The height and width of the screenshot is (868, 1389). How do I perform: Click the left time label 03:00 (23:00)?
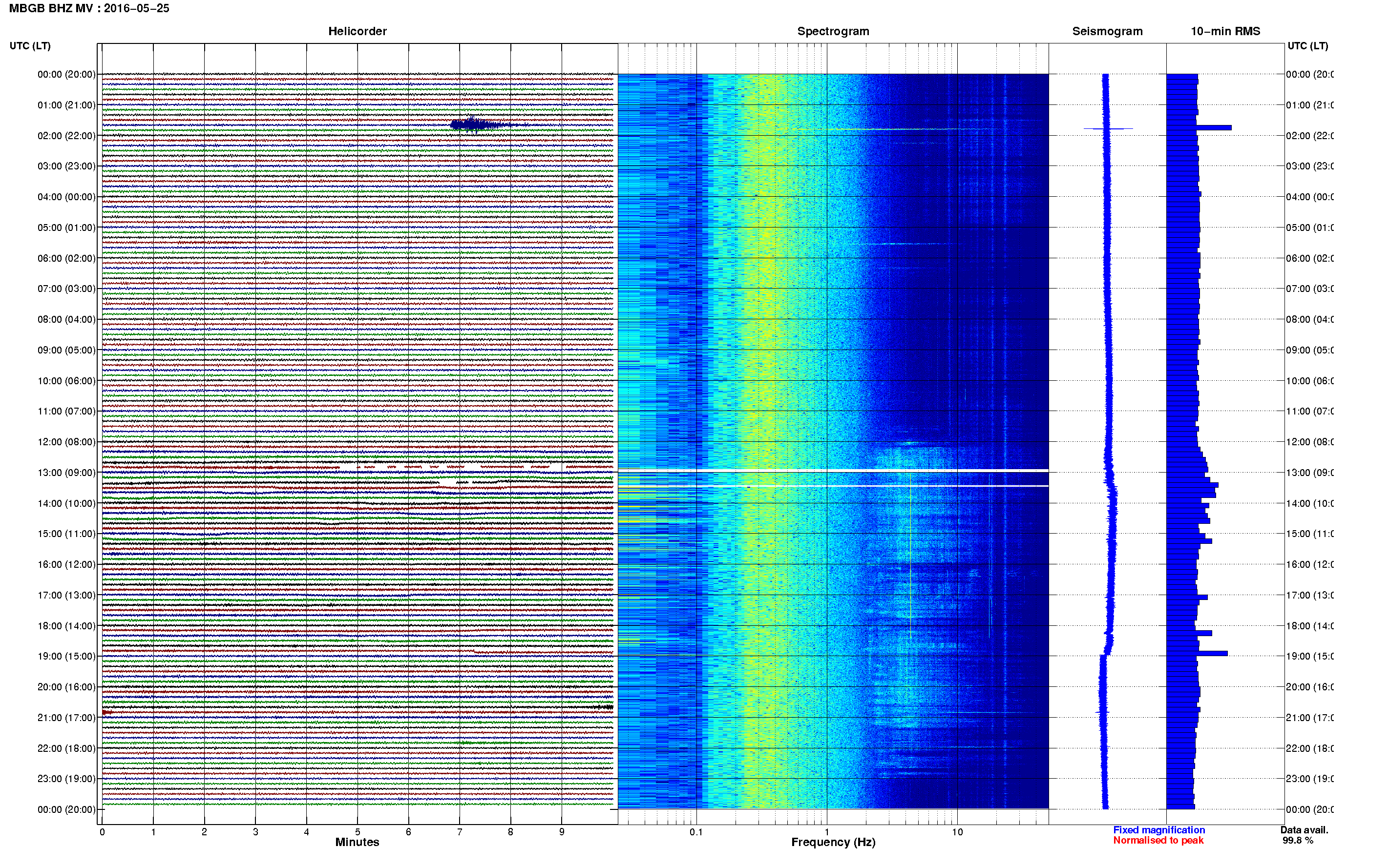(66, 166)
